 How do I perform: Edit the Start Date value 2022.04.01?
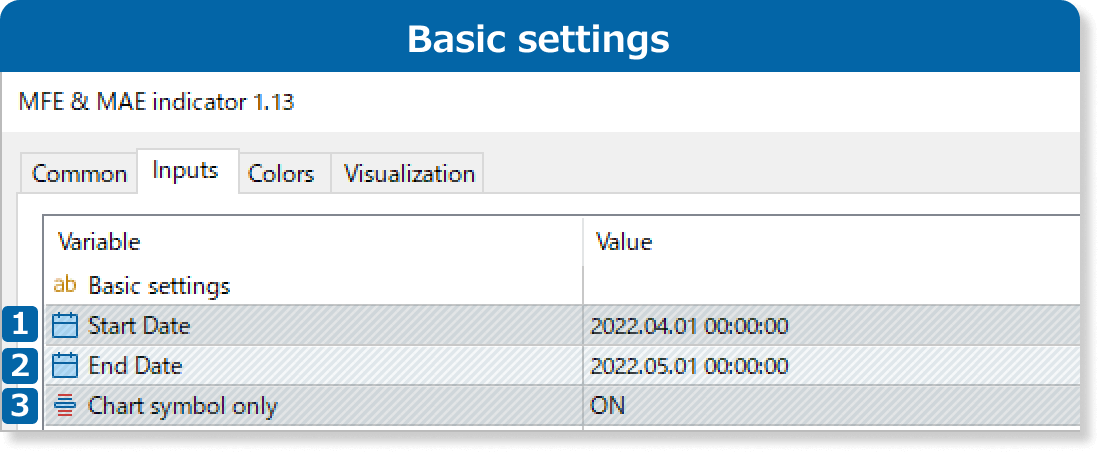coord(689,326)
